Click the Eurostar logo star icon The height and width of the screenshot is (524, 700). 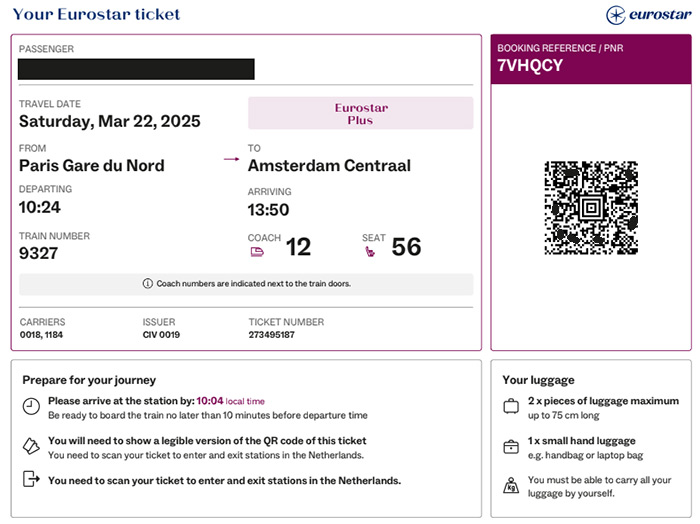616,15
